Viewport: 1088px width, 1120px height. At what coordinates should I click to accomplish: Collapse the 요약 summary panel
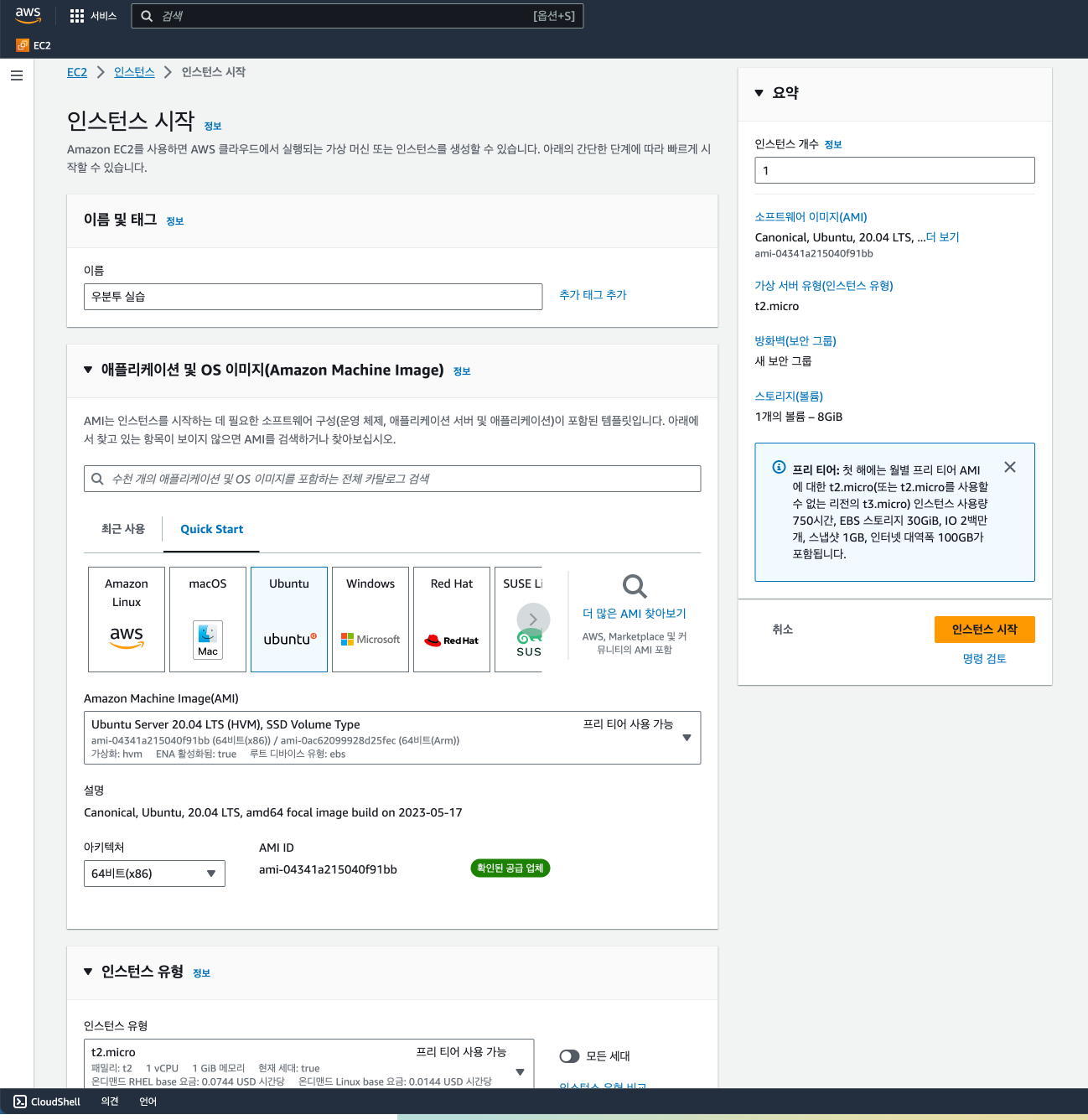pos(759,93)
